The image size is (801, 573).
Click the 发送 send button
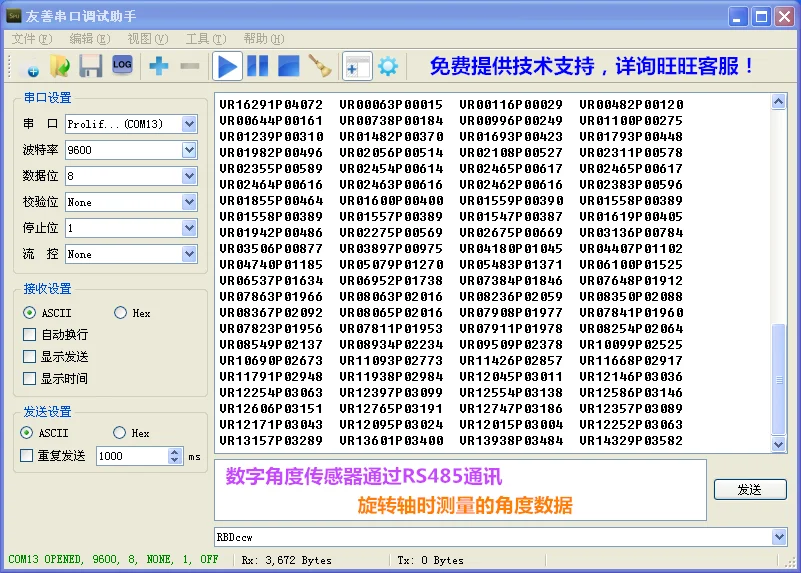749,489
